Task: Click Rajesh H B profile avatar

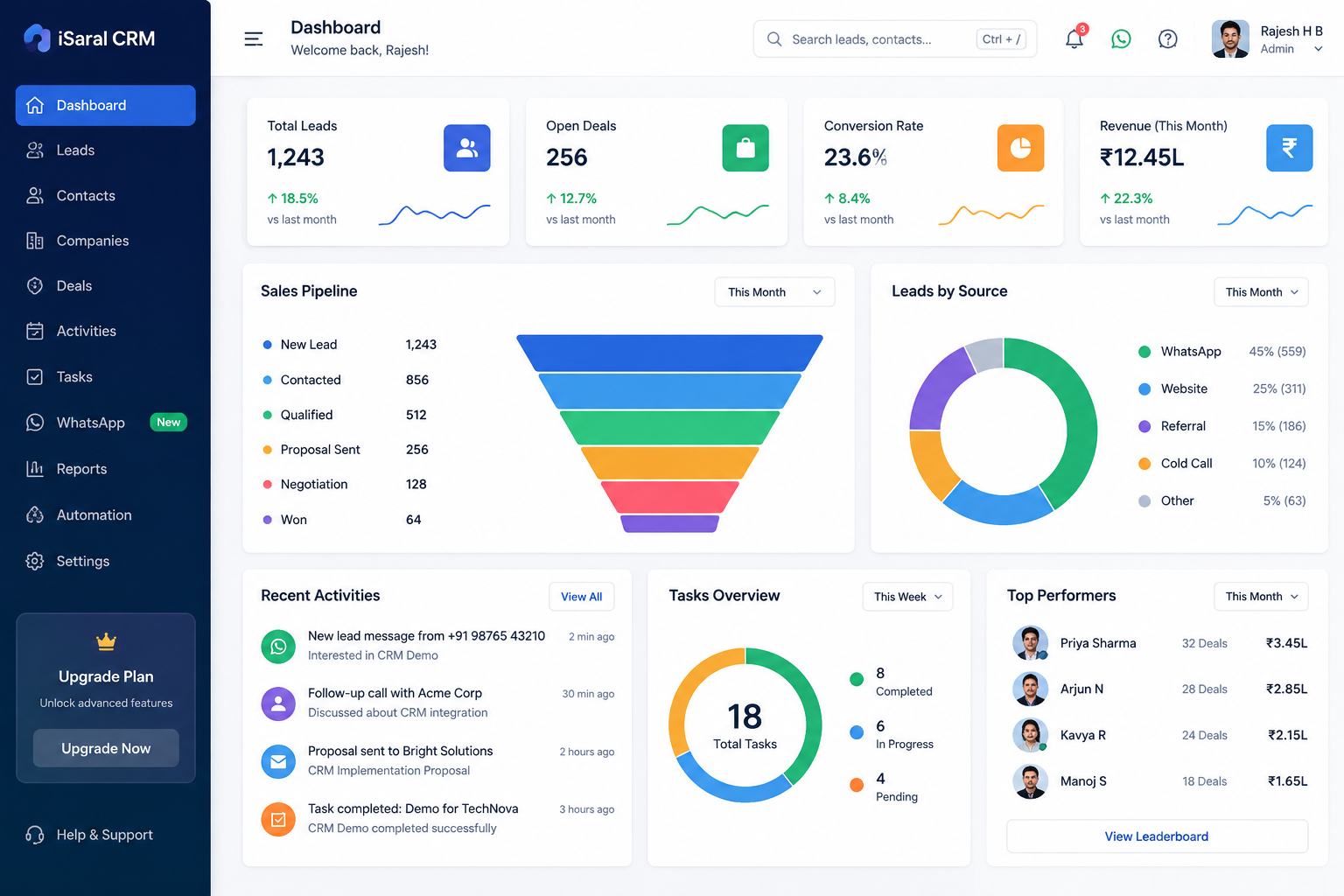Action: (x=1230, y=38)
